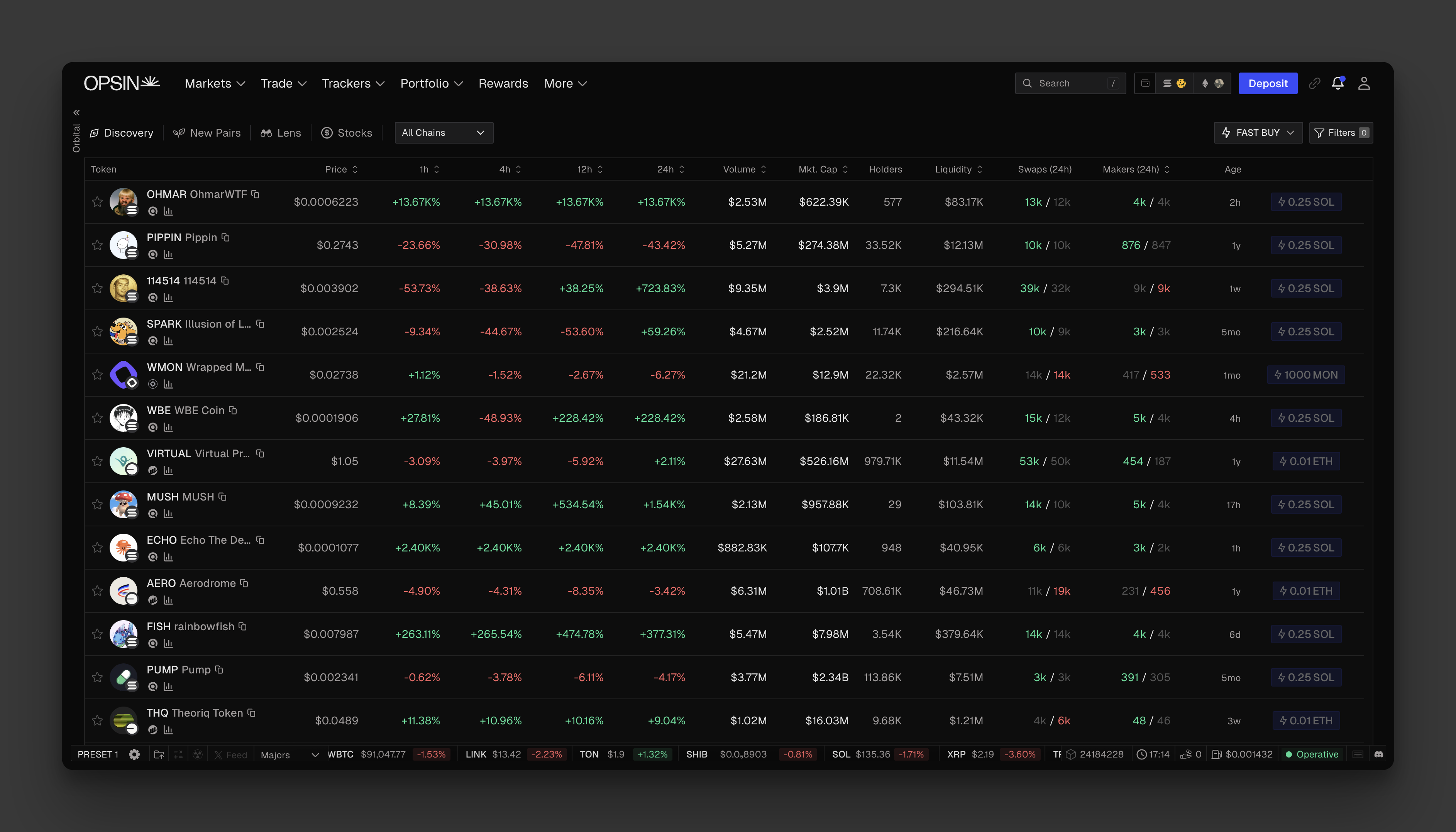Click the Deposit button

coord(1267,83)
